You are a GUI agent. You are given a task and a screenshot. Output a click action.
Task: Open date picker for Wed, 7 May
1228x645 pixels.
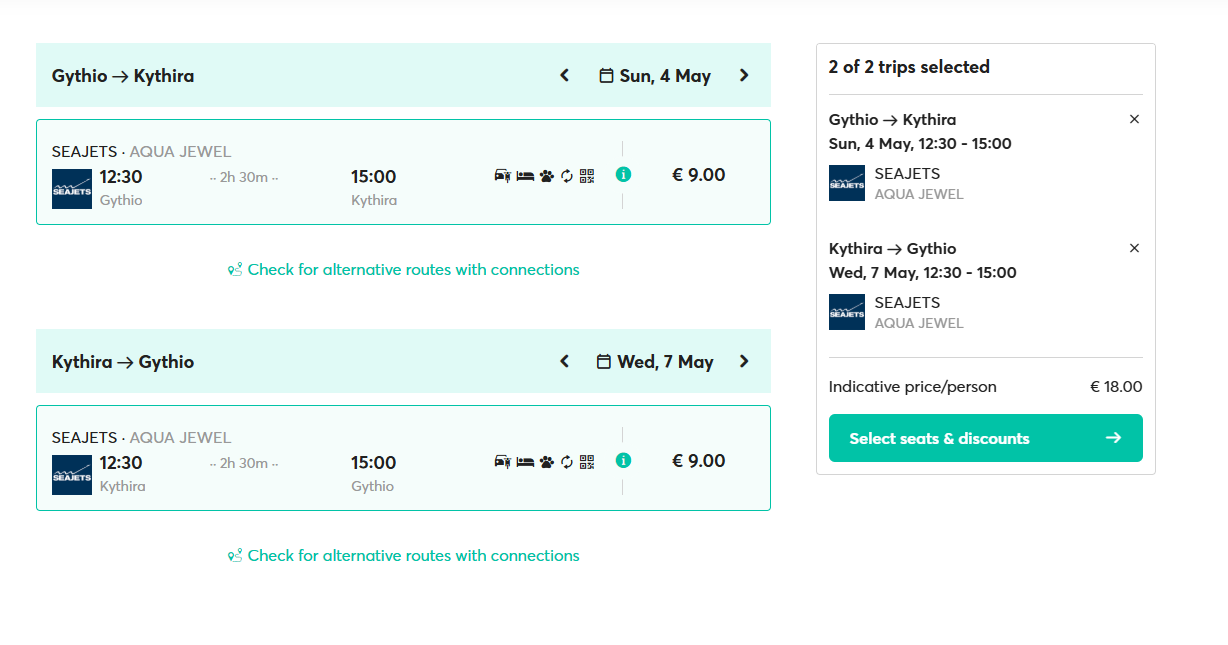click(655, 362)
